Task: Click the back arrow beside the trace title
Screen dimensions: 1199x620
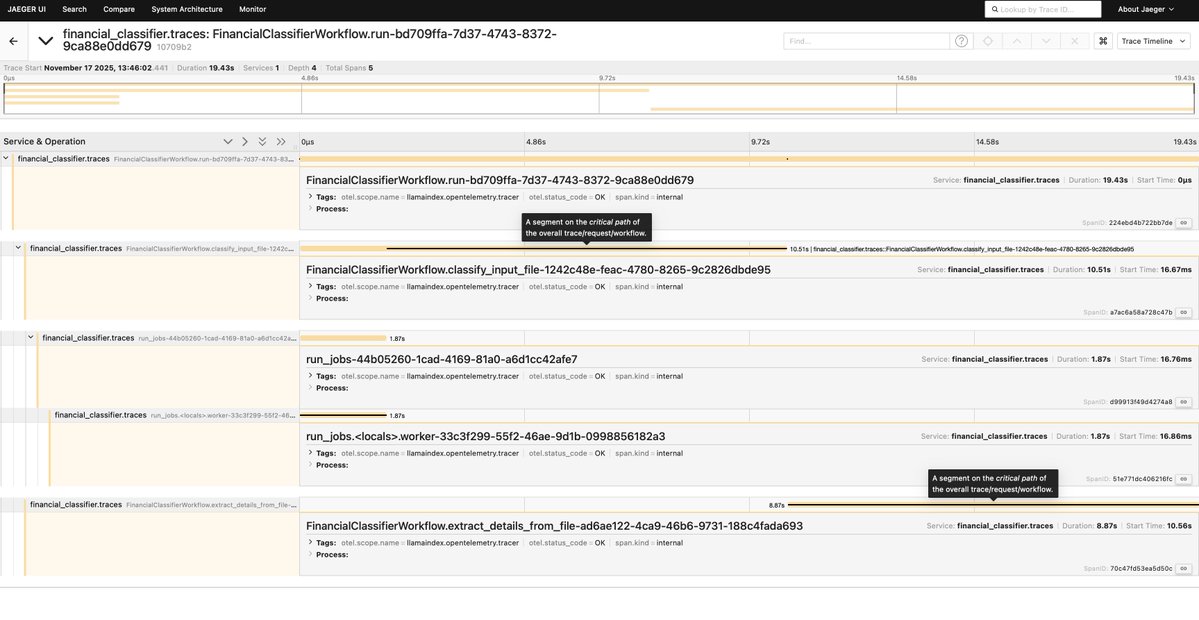Action: (11, 40)
